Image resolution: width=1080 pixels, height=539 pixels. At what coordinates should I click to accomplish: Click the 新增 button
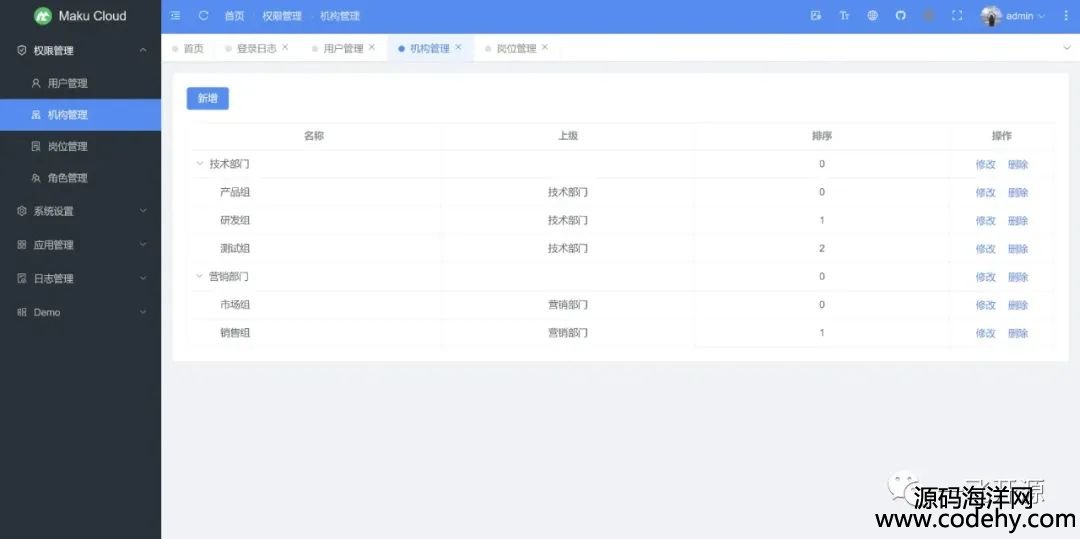(207, 98)
